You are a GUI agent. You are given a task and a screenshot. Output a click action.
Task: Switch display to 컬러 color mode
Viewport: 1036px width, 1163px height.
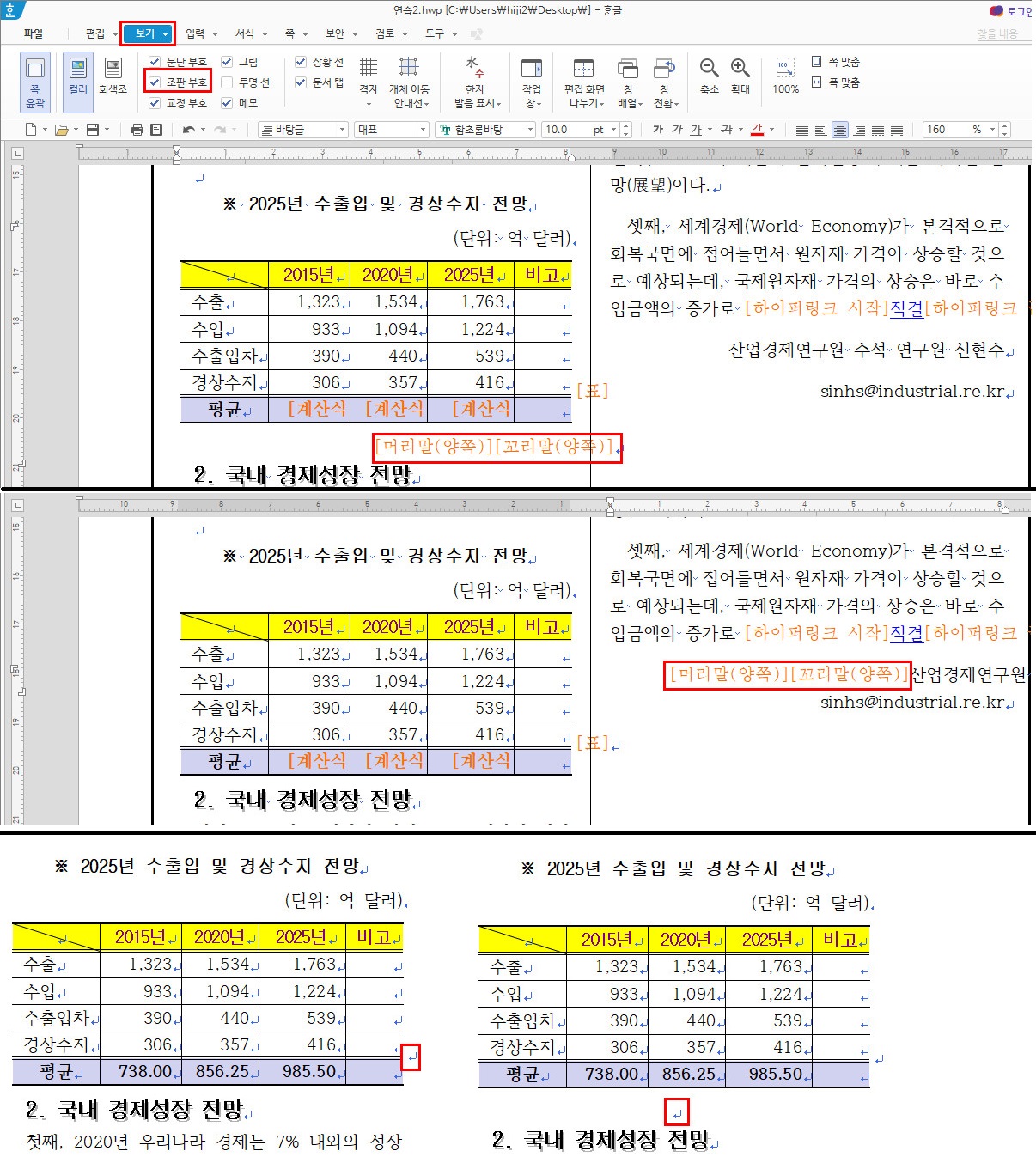(78, 82)
